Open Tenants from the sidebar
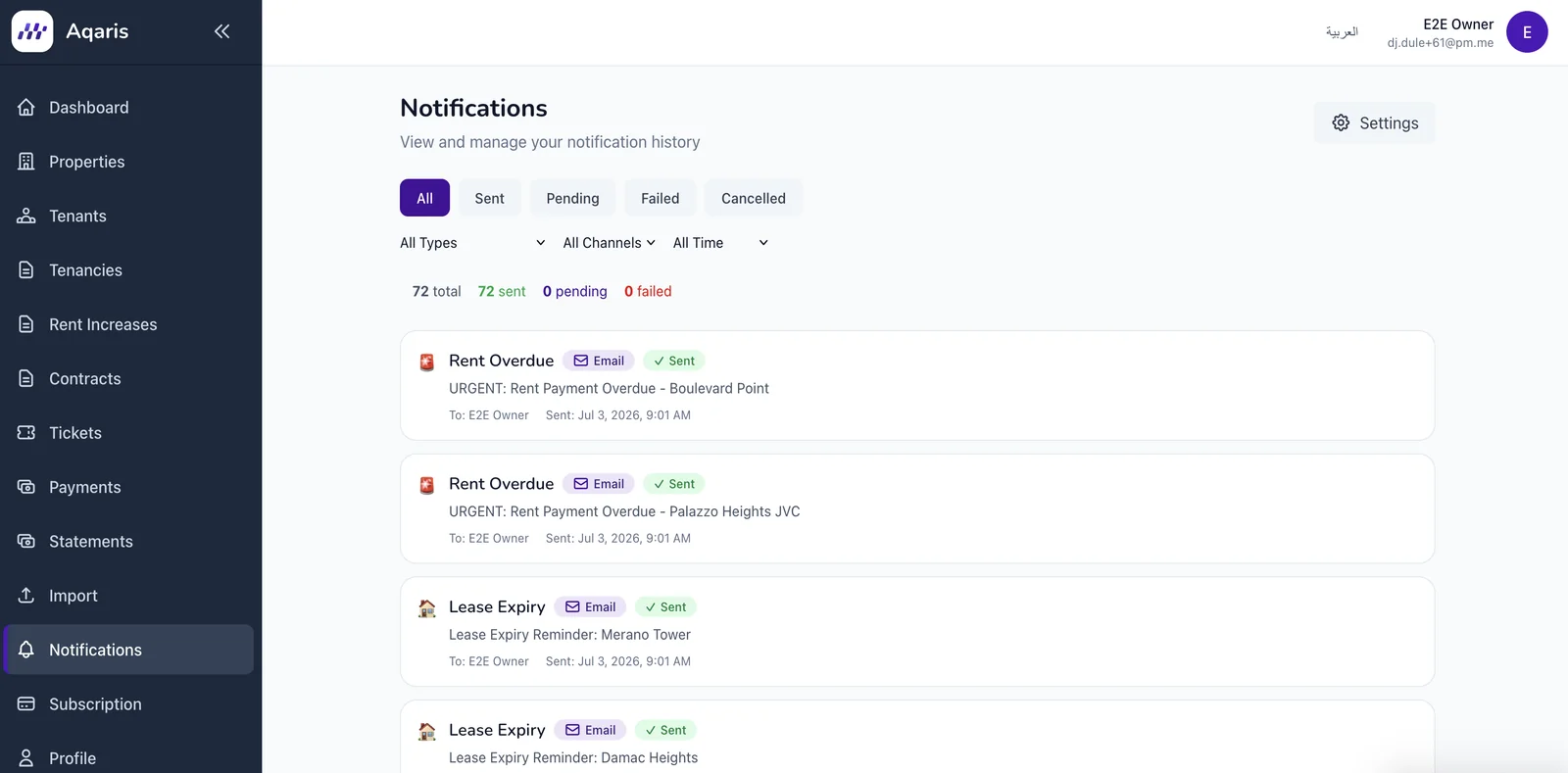 [128, 216]
